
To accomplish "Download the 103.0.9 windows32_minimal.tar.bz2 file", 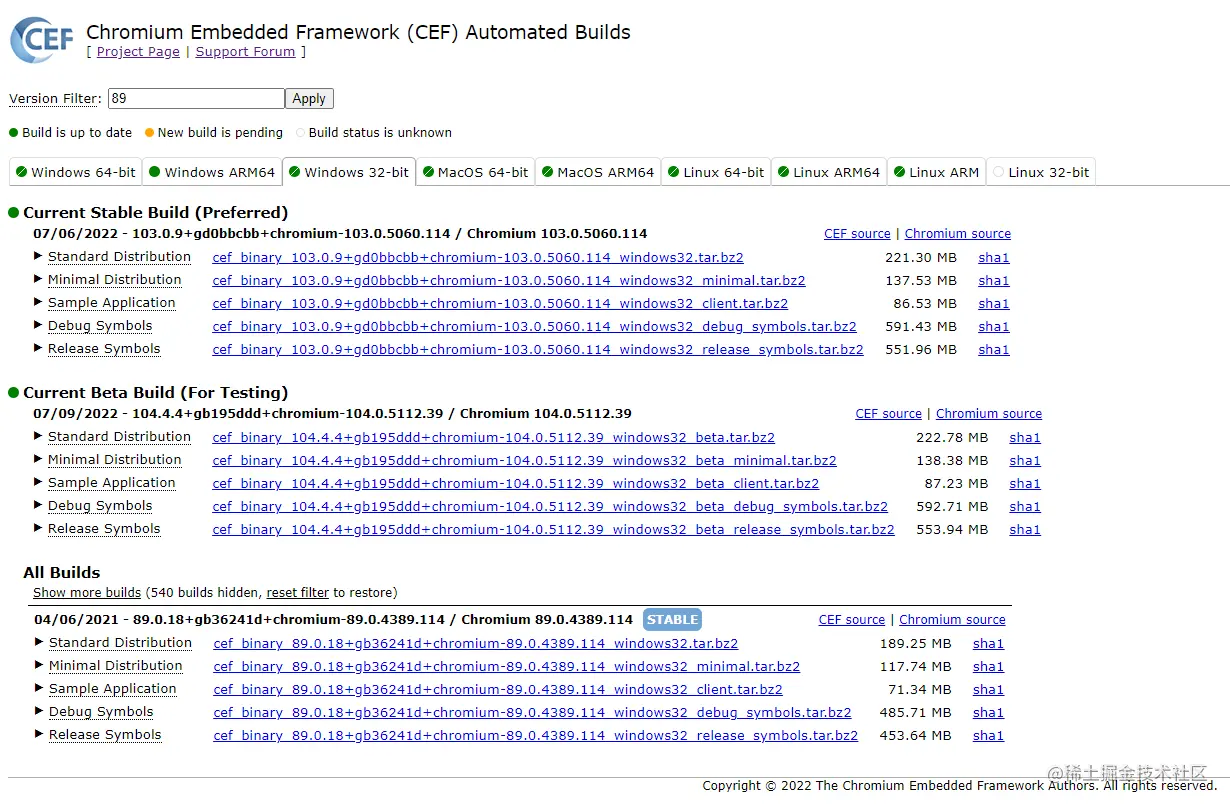I will (509, 281).
